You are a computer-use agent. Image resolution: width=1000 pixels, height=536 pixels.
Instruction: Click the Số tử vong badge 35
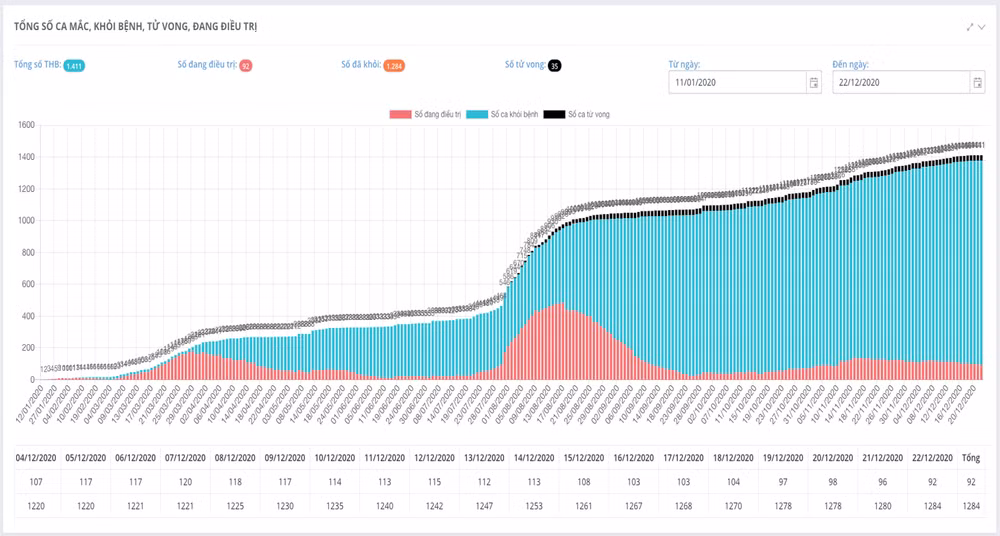coord(554,66)
